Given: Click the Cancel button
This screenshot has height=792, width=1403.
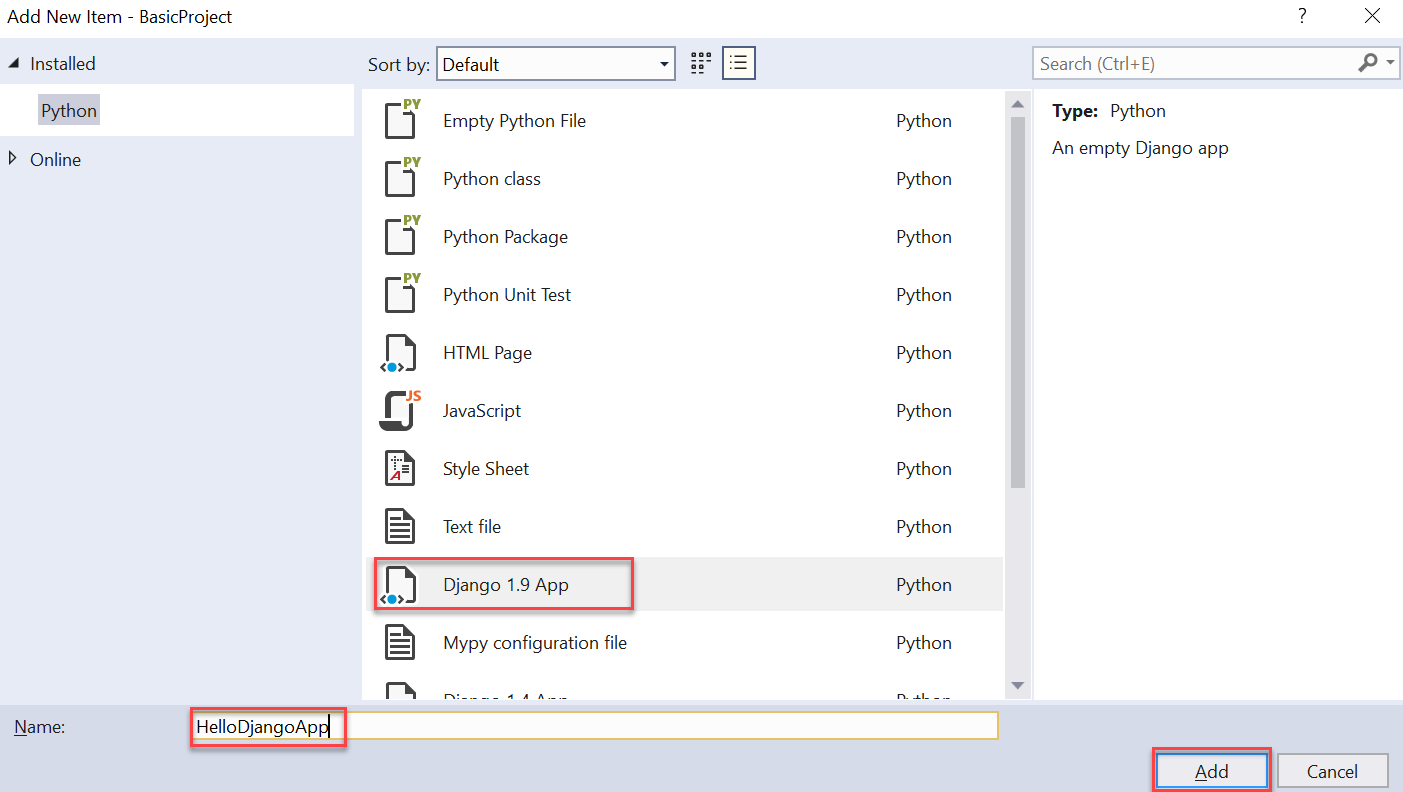Looking at the screenshot, I should (1332, 771).
